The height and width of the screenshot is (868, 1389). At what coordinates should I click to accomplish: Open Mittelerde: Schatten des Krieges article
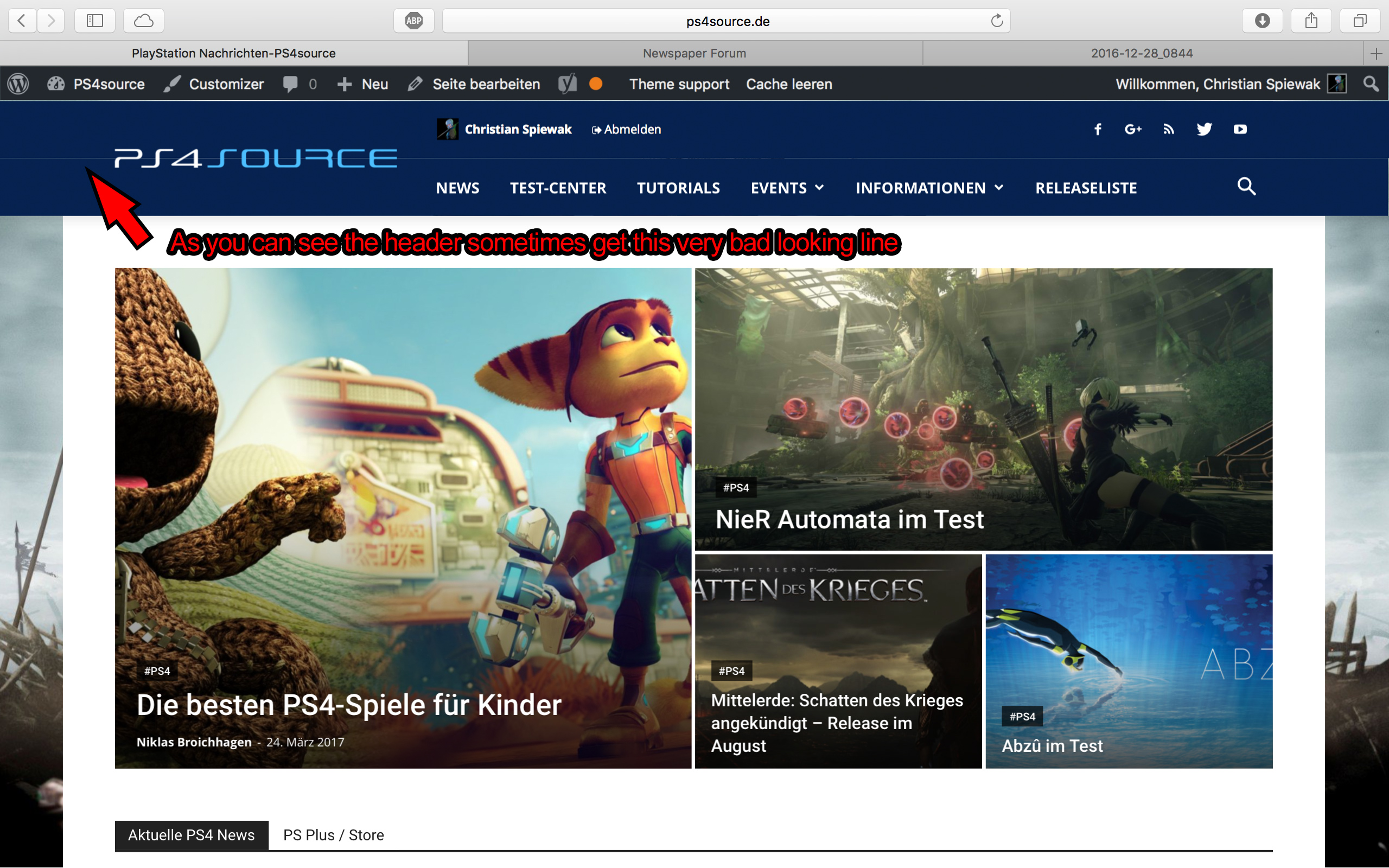(x=837, y=723)
